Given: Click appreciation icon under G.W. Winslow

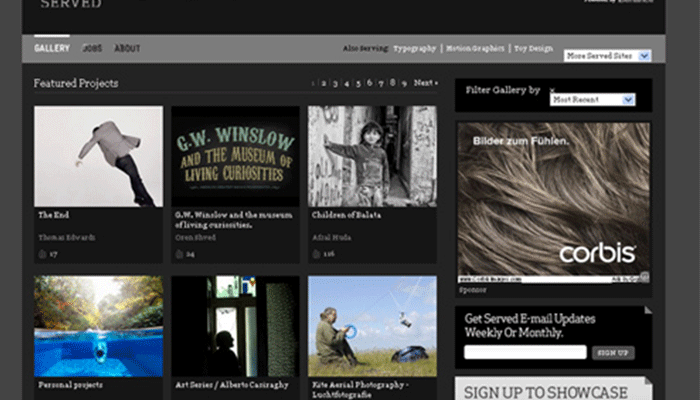Looking at the screenshot, I should [179, 254].
